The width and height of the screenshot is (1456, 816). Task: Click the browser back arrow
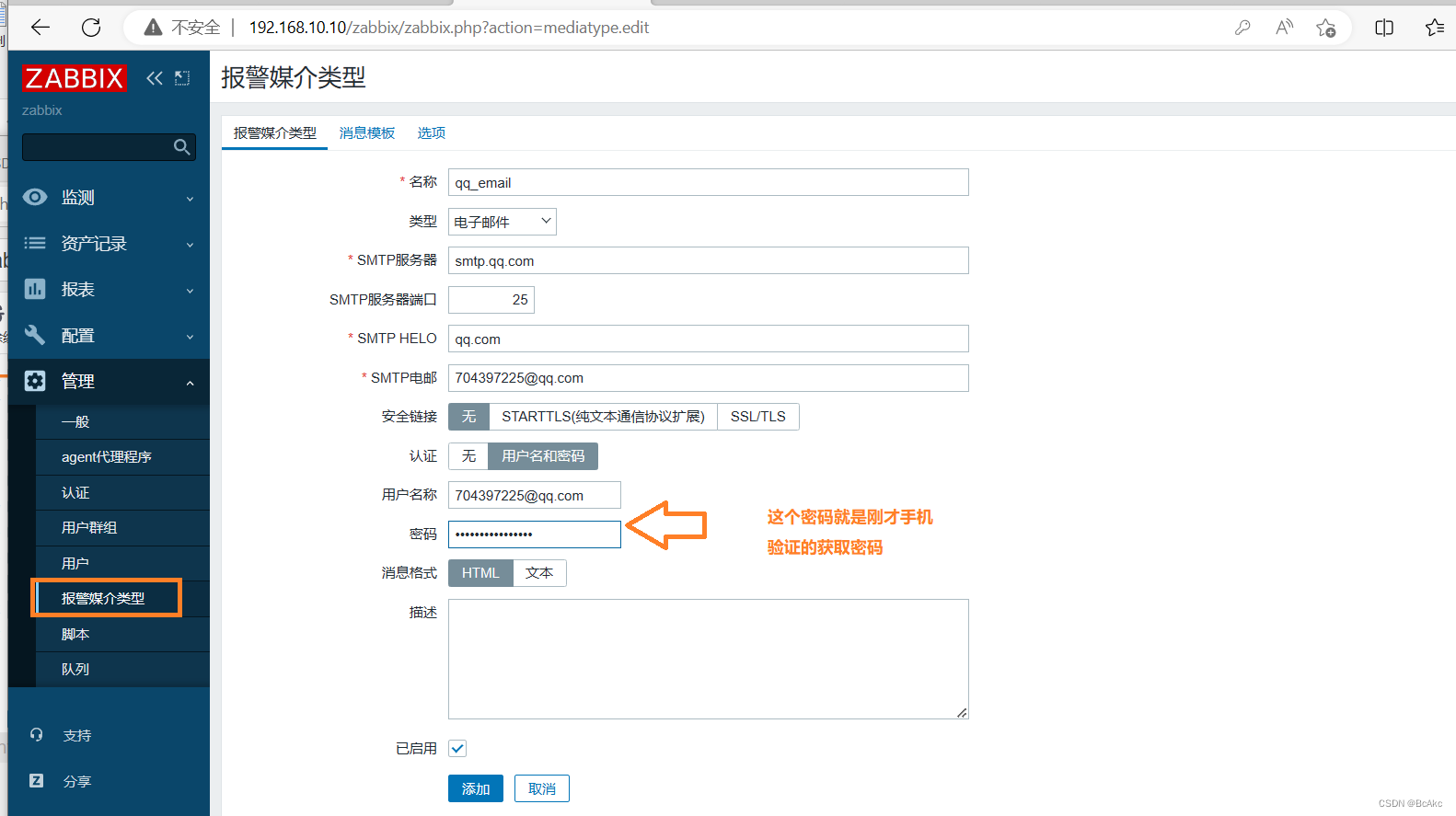[40, 28]
